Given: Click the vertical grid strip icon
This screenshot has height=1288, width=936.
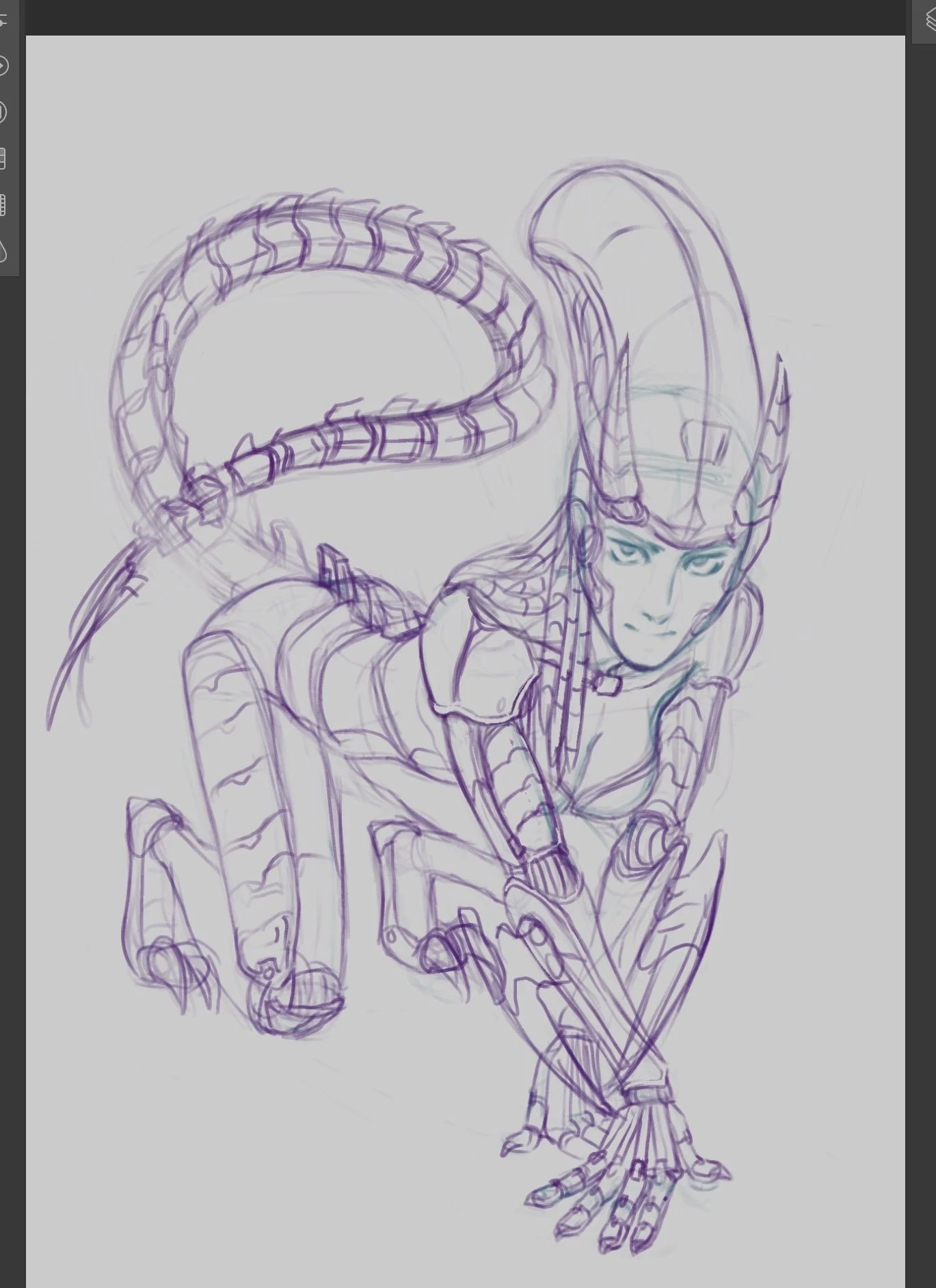Looking at the screenshot, I should [3, 205].
